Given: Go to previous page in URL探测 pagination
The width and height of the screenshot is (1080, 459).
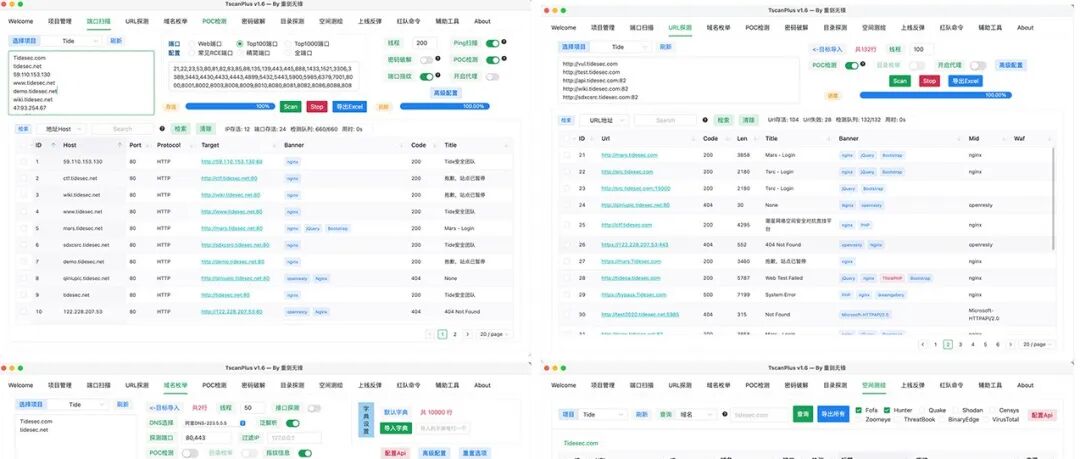Looking at the screenshot, I should coord(923,344).
